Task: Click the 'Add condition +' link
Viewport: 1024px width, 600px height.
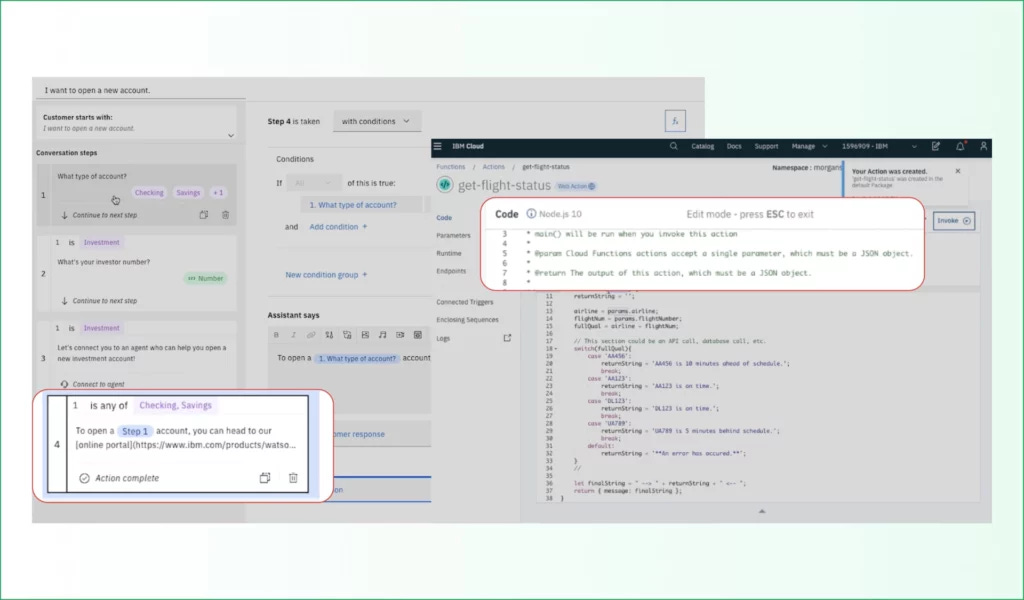Action: [338, 227]
